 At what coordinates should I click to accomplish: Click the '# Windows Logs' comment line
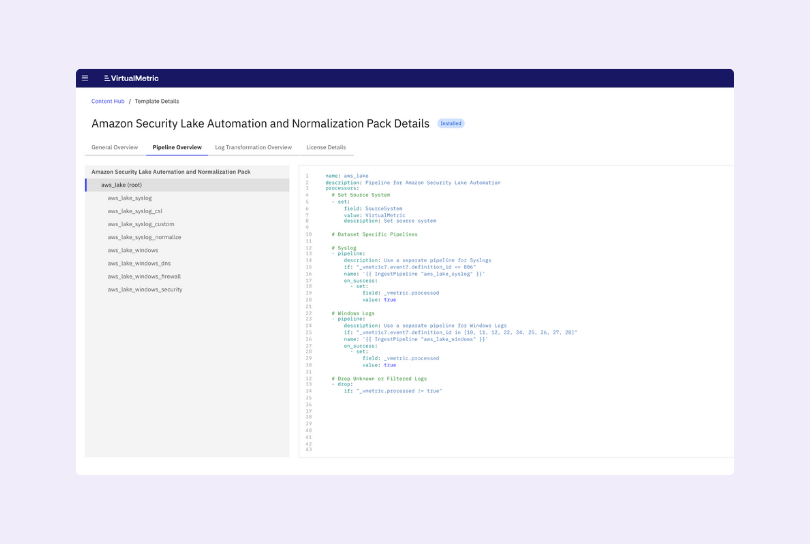[x=353, y=313]
